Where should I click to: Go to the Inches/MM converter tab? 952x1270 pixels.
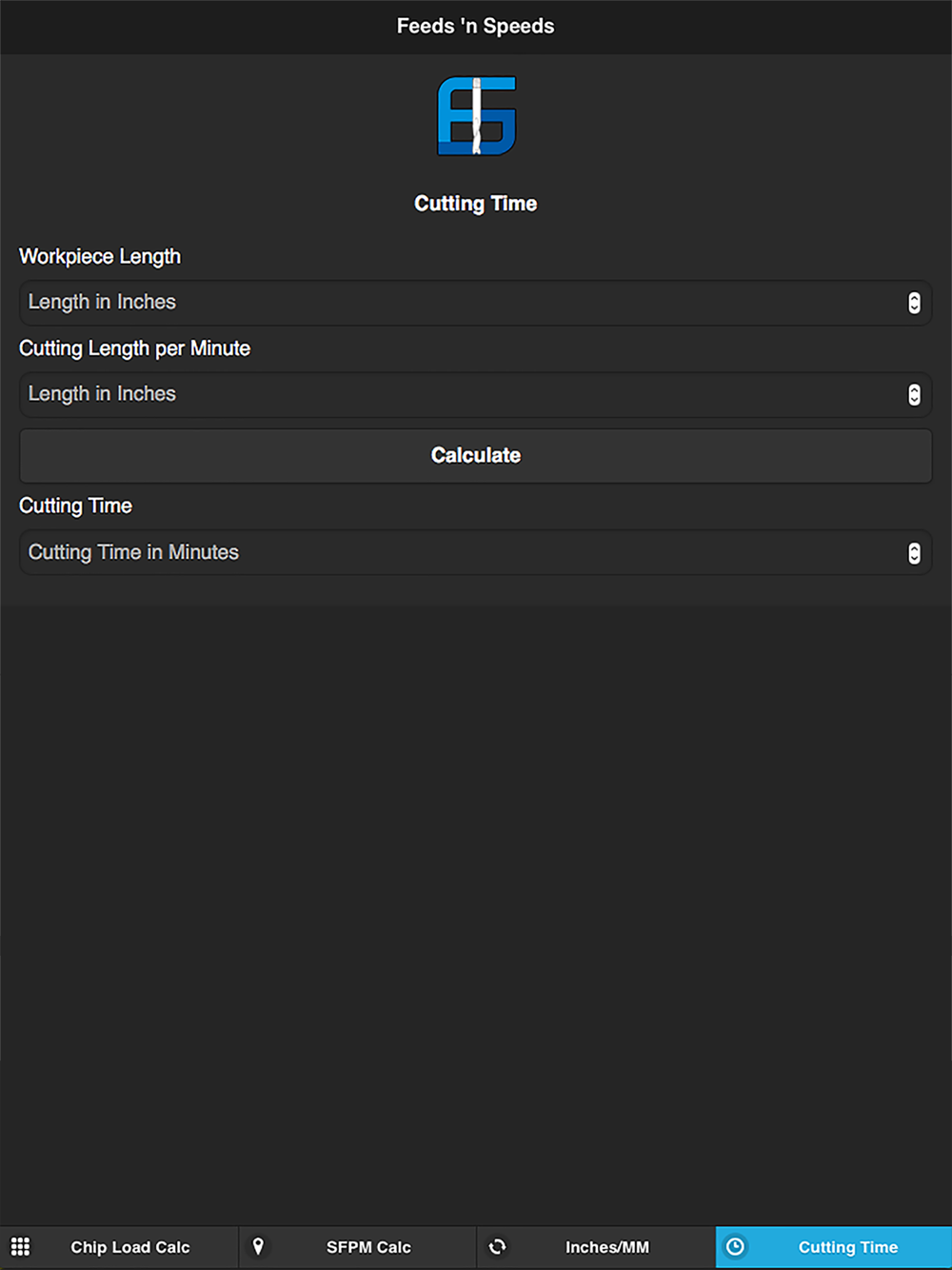[606, 1247]
